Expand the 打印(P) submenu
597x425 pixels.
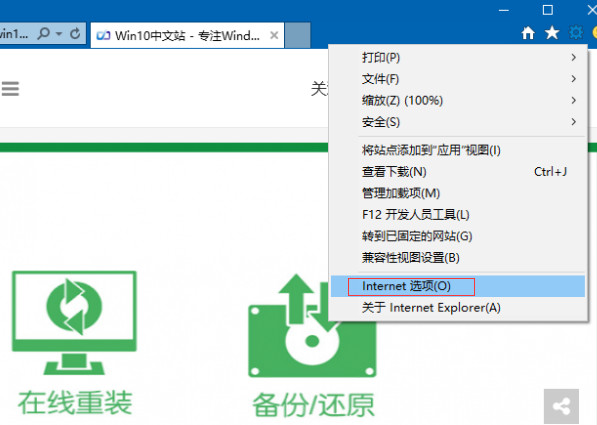458,58
